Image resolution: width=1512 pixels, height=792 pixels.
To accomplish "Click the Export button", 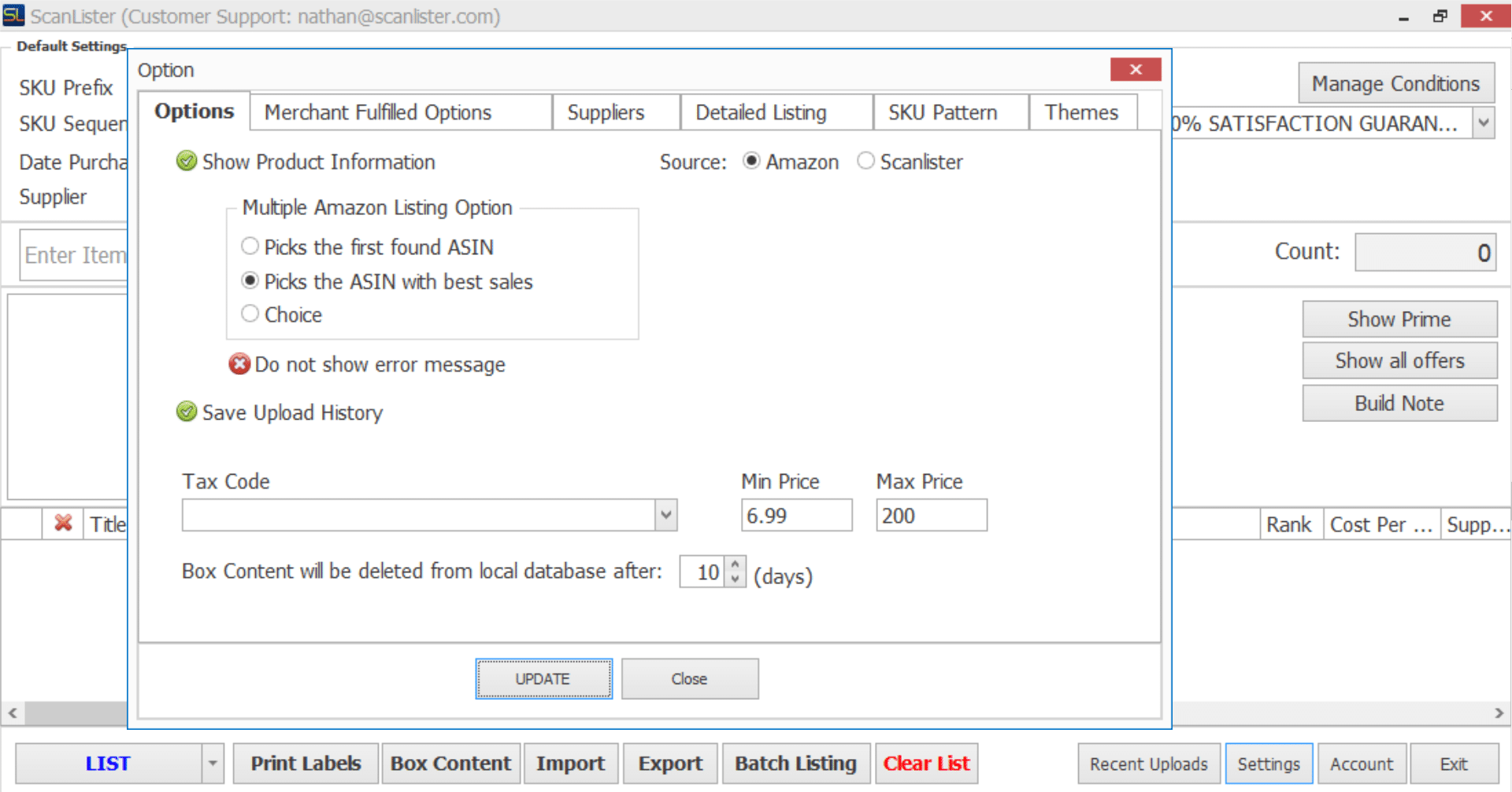I will tap(670, 764).
